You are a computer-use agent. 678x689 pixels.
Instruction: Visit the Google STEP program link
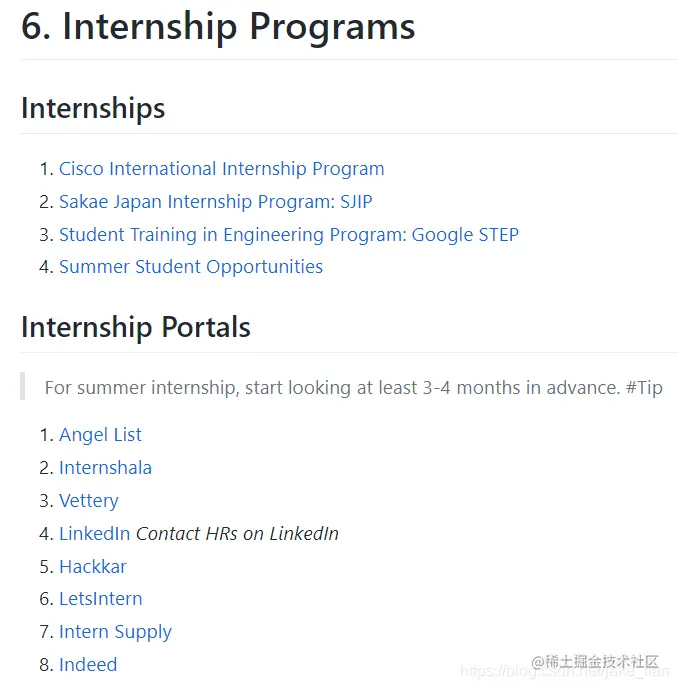point(289,235)
